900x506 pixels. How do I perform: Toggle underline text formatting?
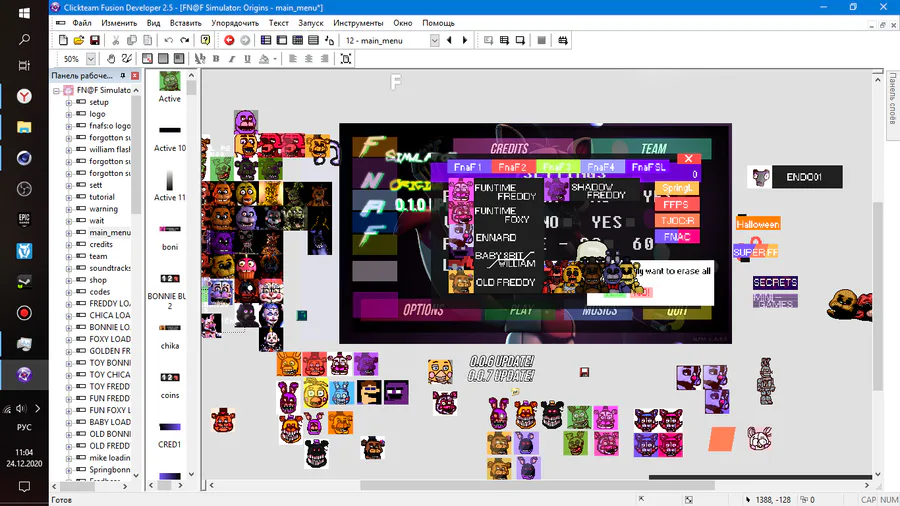247,59
